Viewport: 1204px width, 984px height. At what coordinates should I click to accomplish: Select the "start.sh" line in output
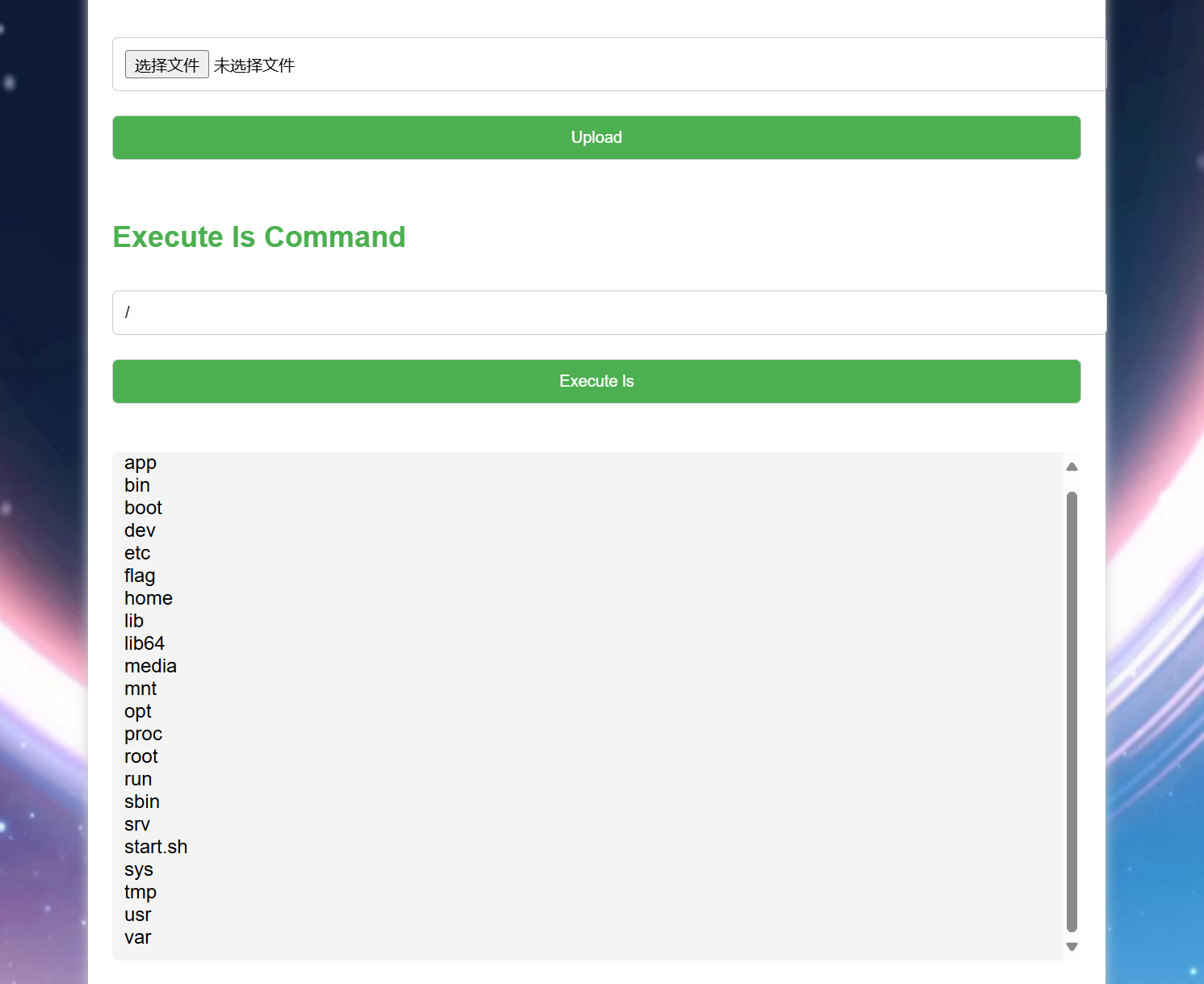[x=156, y=847]
